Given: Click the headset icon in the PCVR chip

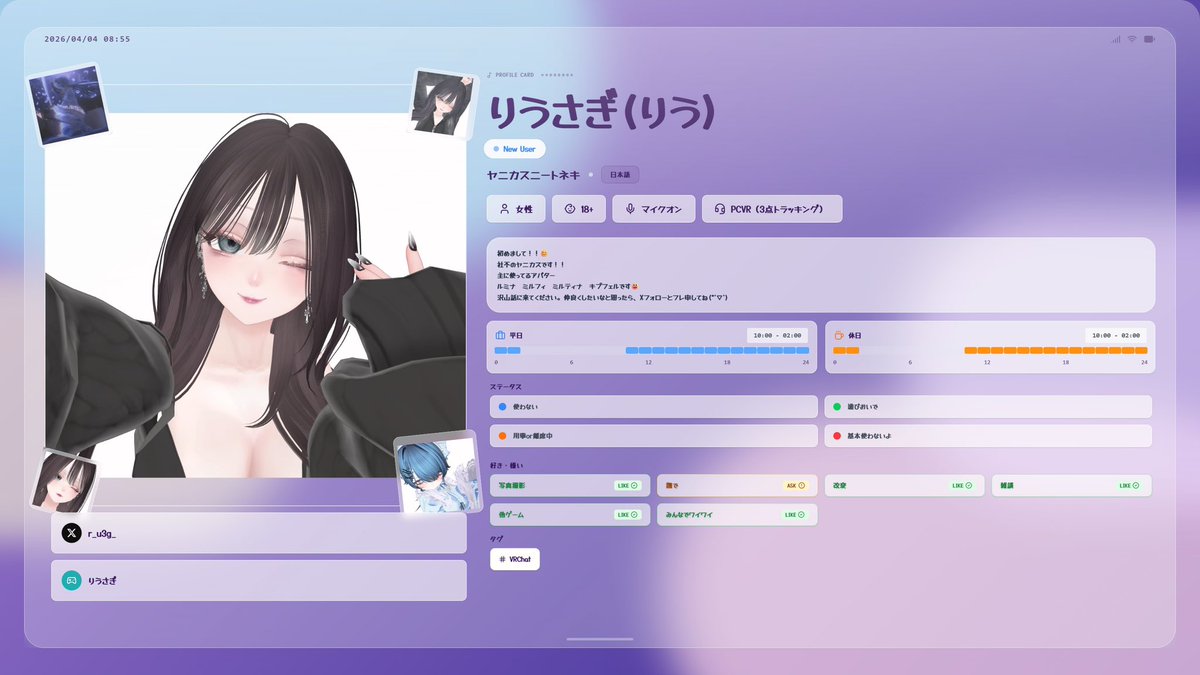Looking at the screenshot, I should pyautogui.click(x=720, y=209).
